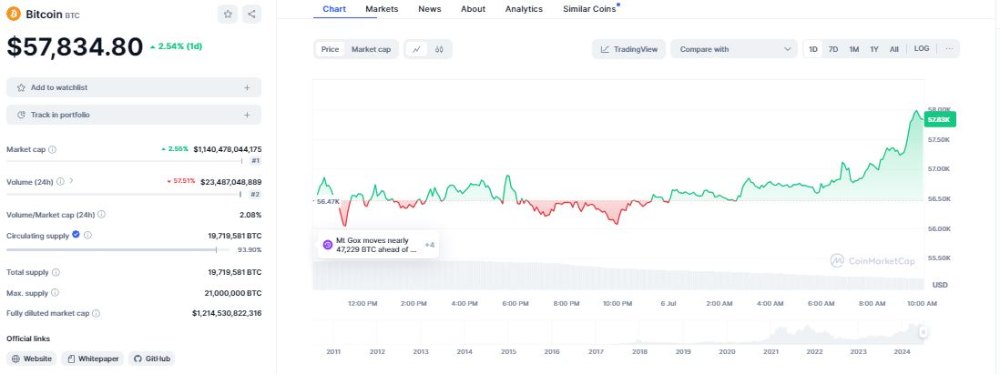Open the Compare with dropdown

(733, 49)
